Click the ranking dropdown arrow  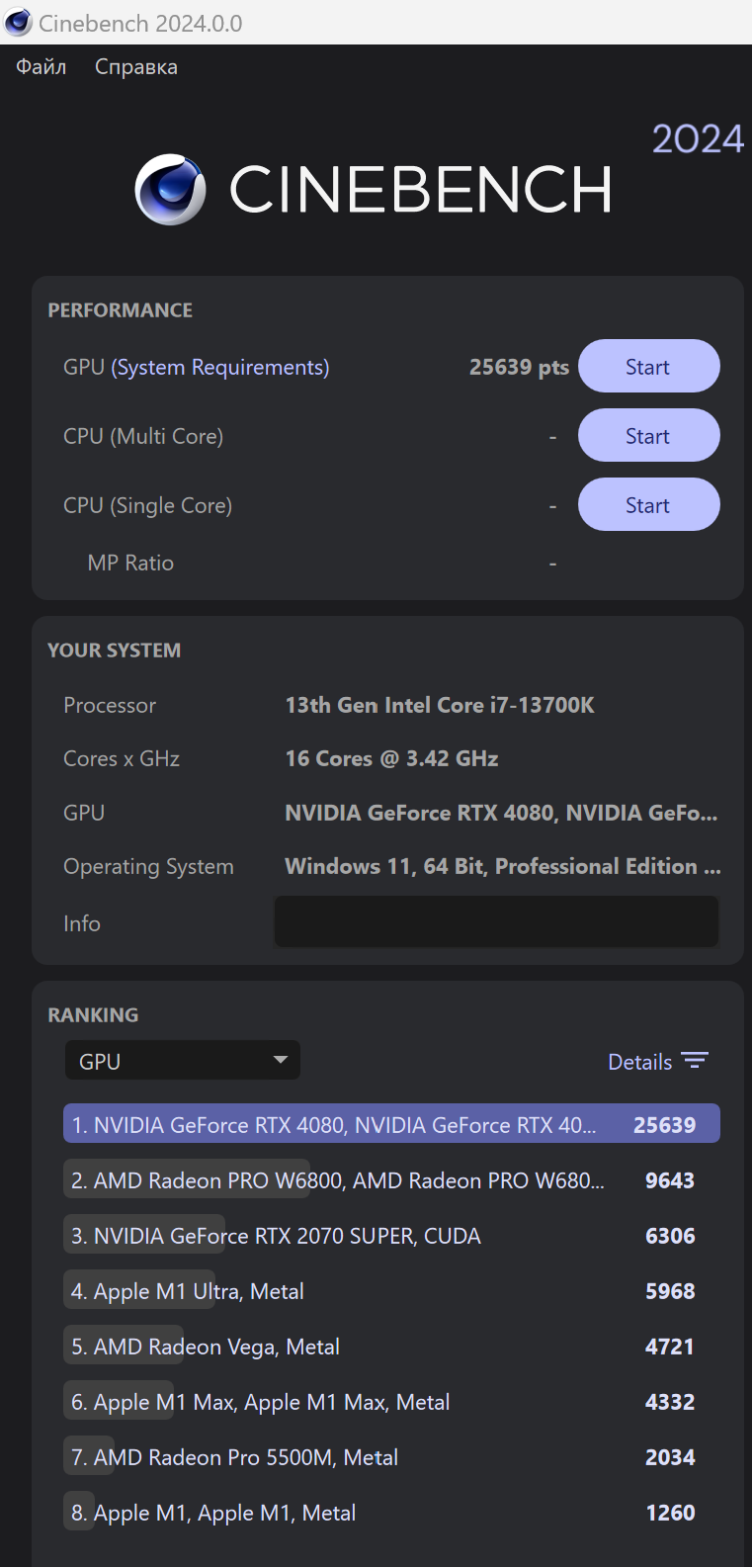tap(281, 1060)
